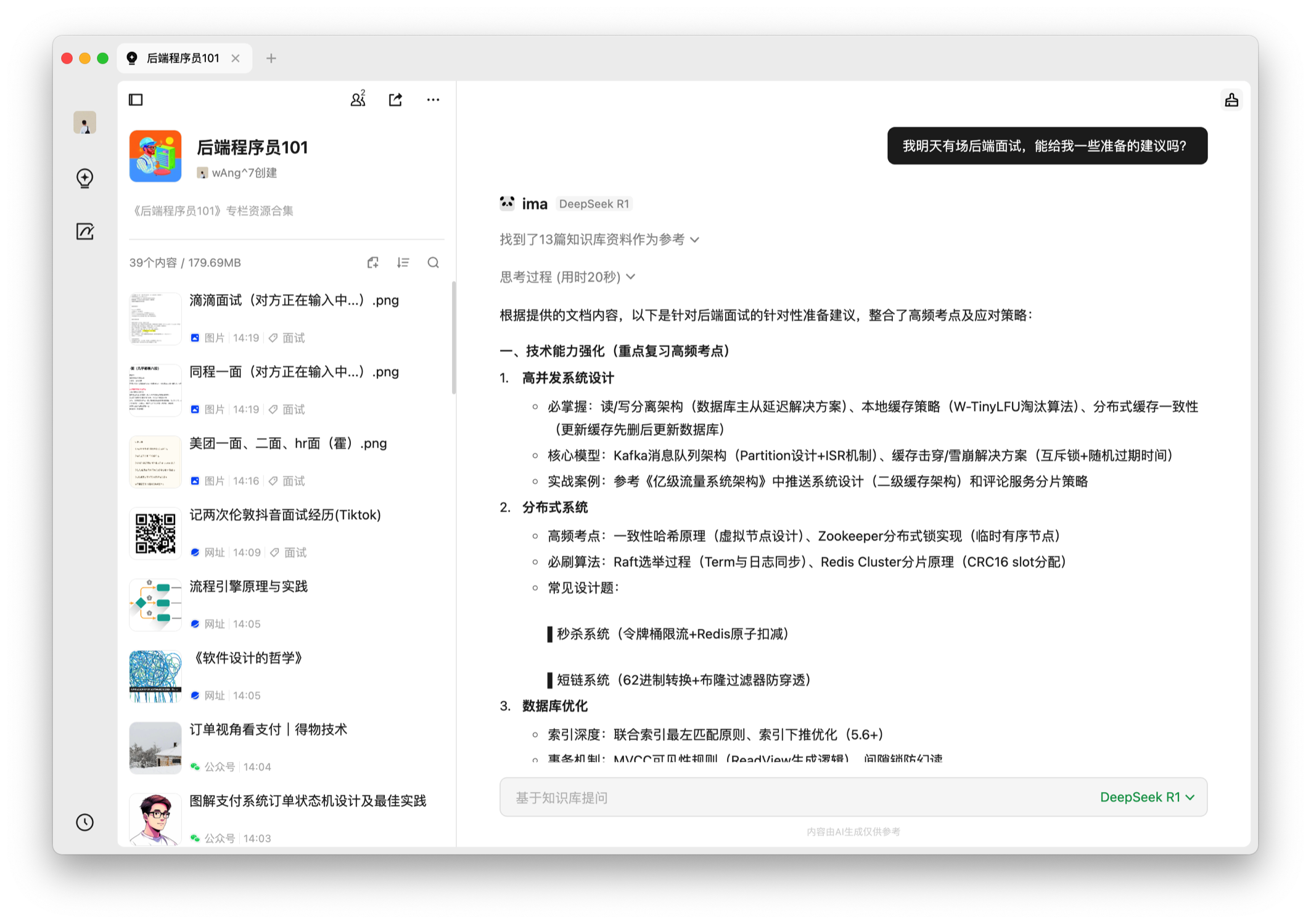Open the user avatar in left rail
The image size is (1311, 924).
click(x=84, y=123)
